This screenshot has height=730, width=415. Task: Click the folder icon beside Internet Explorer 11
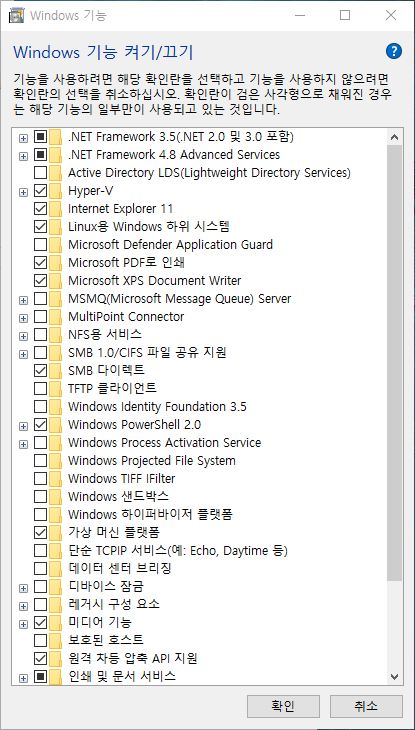[55, 209]
